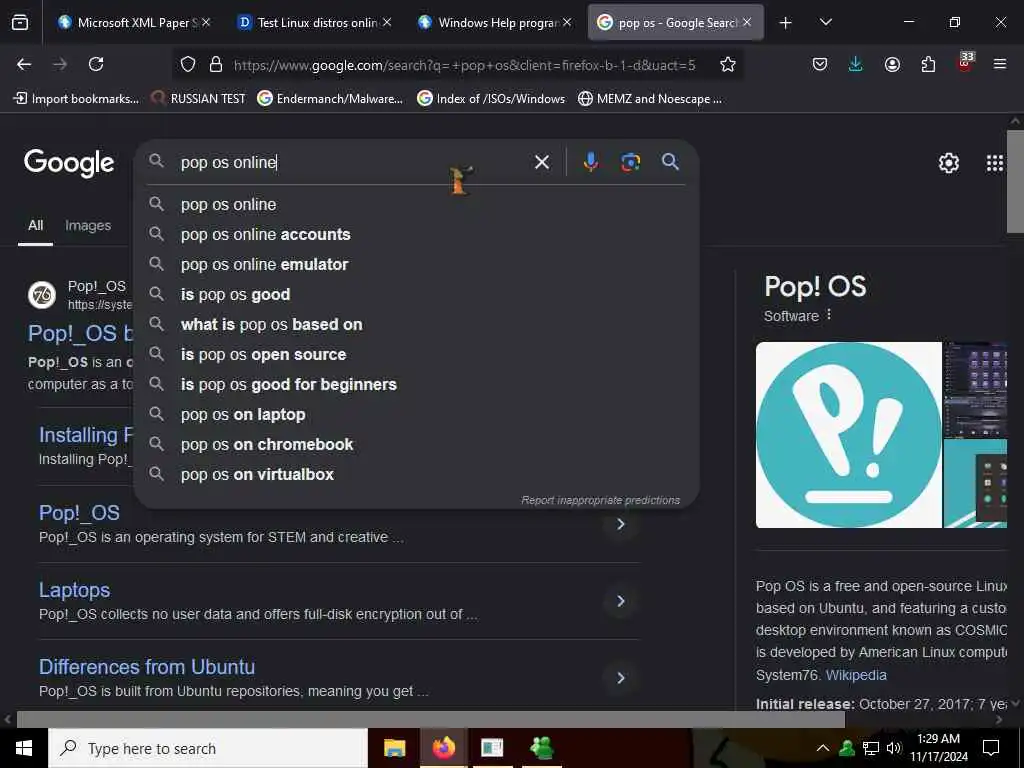Open the Extensions puzzle icon
This screenshot has width=1024, height=768.
click(x=928, y=64)
